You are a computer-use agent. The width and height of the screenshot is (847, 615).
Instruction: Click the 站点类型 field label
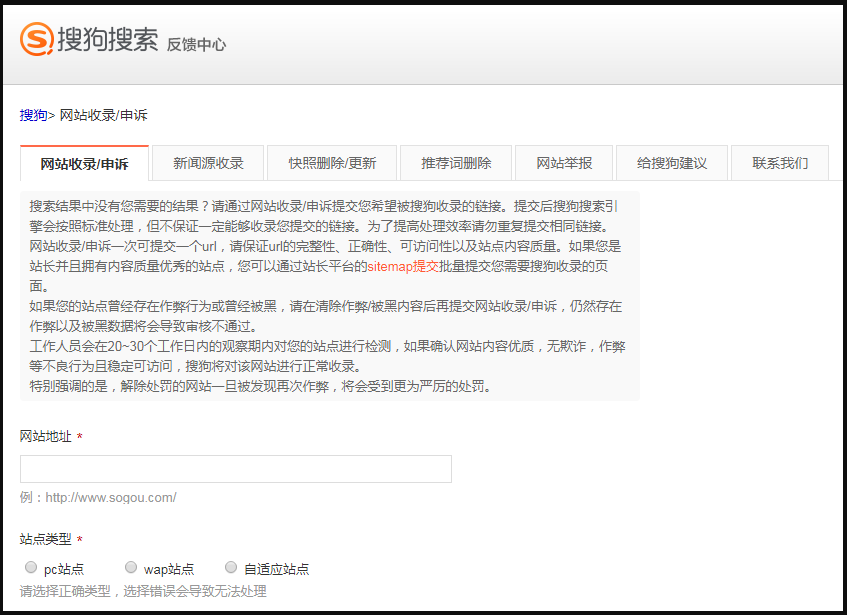tap(45, 539)
